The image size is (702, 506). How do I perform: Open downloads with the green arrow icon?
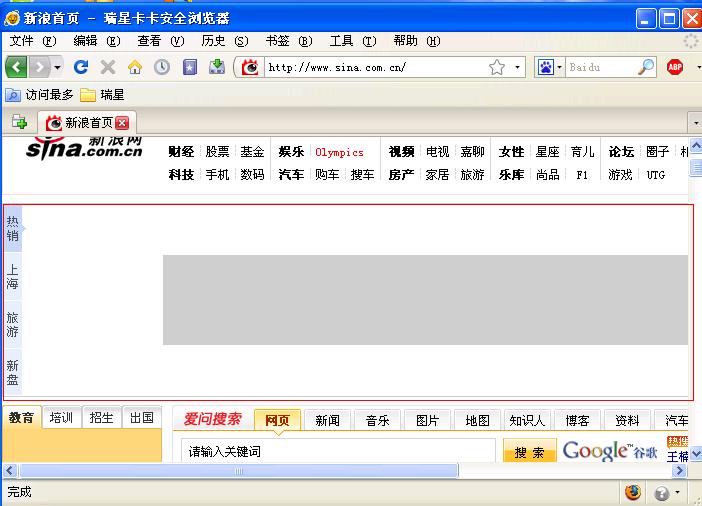click(x=217, y=67)
